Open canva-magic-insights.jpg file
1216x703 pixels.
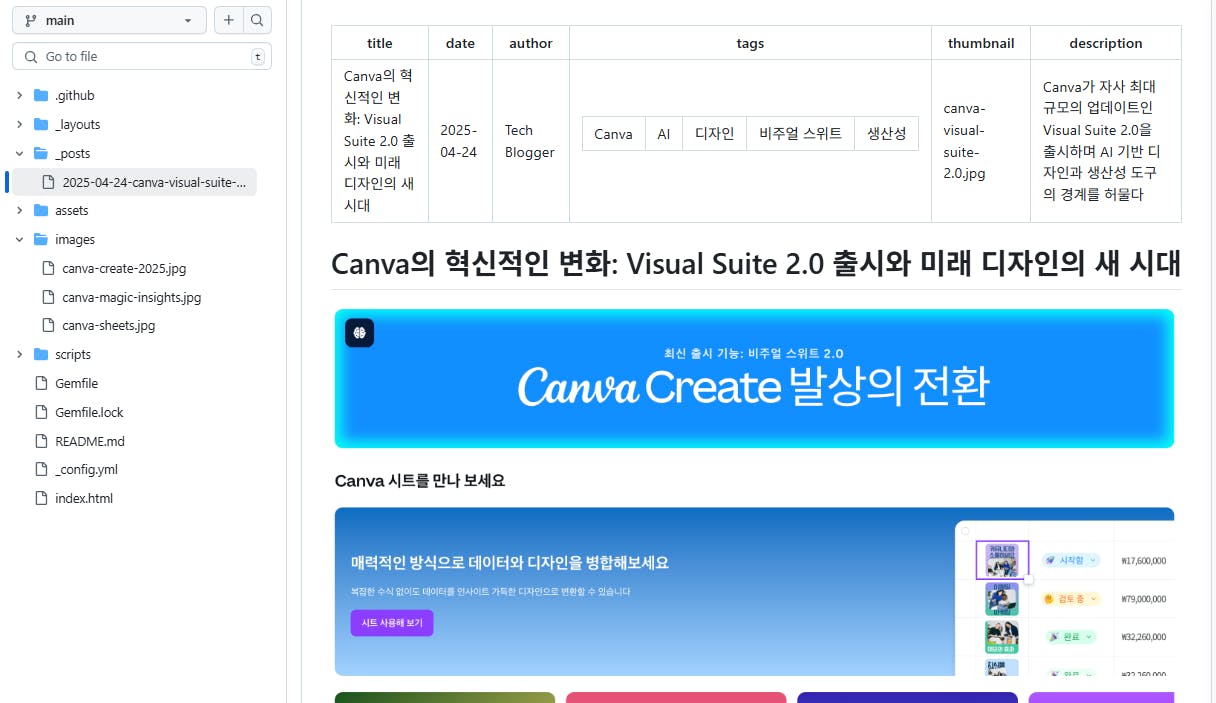tap(132, 298)
